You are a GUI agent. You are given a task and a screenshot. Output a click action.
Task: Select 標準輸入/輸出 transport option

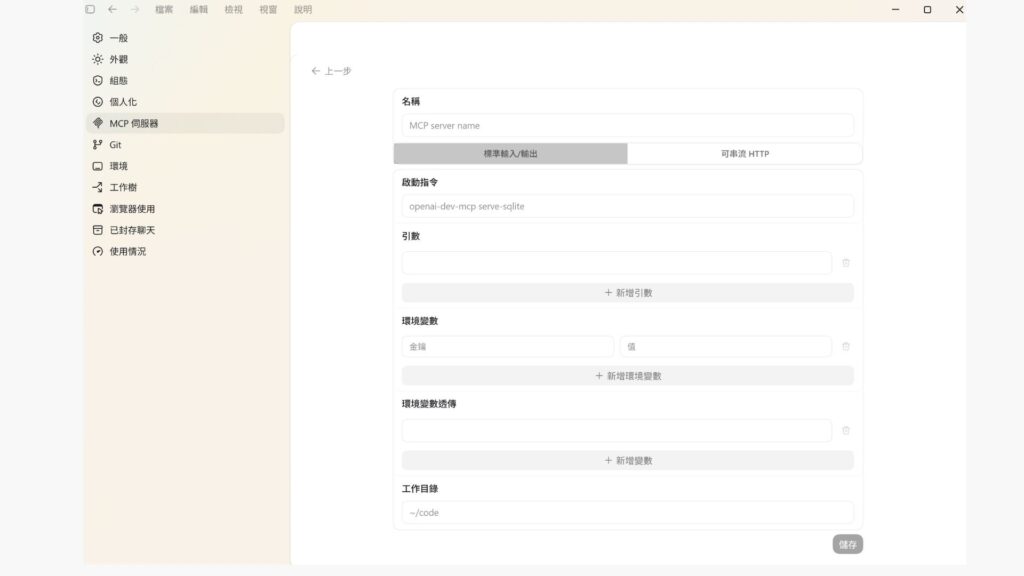pos(510,154)
